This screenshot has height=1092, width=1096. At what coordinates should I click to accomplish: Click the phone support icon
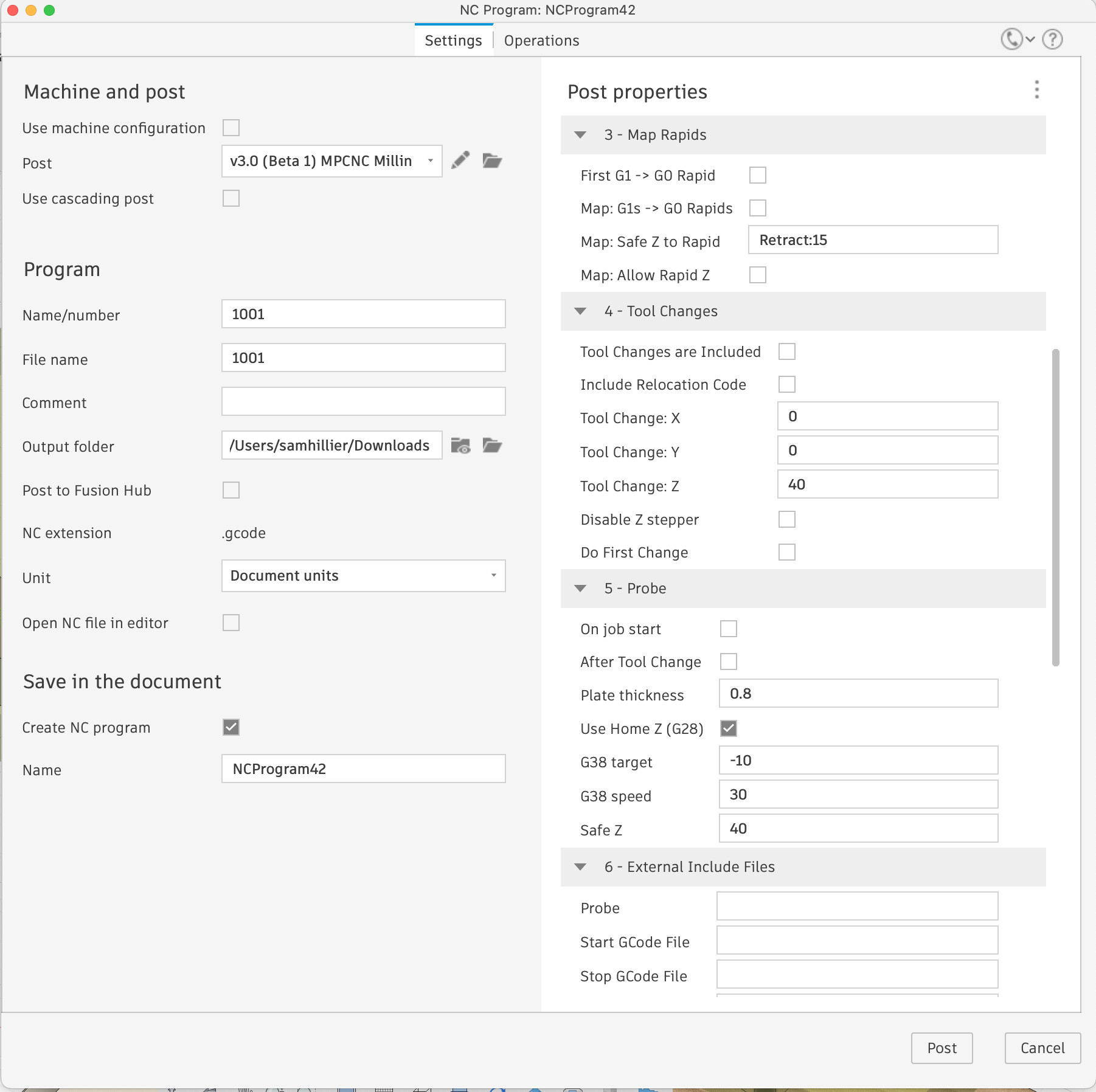[1011, 40]
